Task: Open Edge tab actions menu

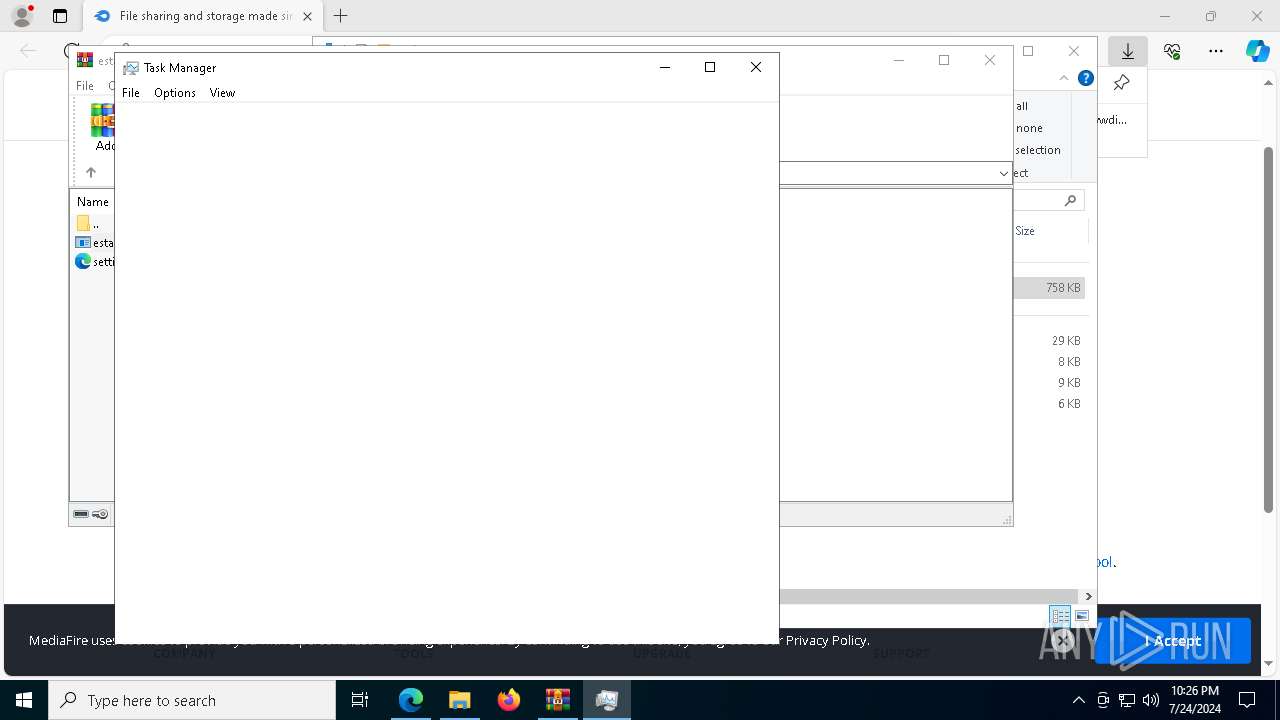Action: [x=60, y=16]
